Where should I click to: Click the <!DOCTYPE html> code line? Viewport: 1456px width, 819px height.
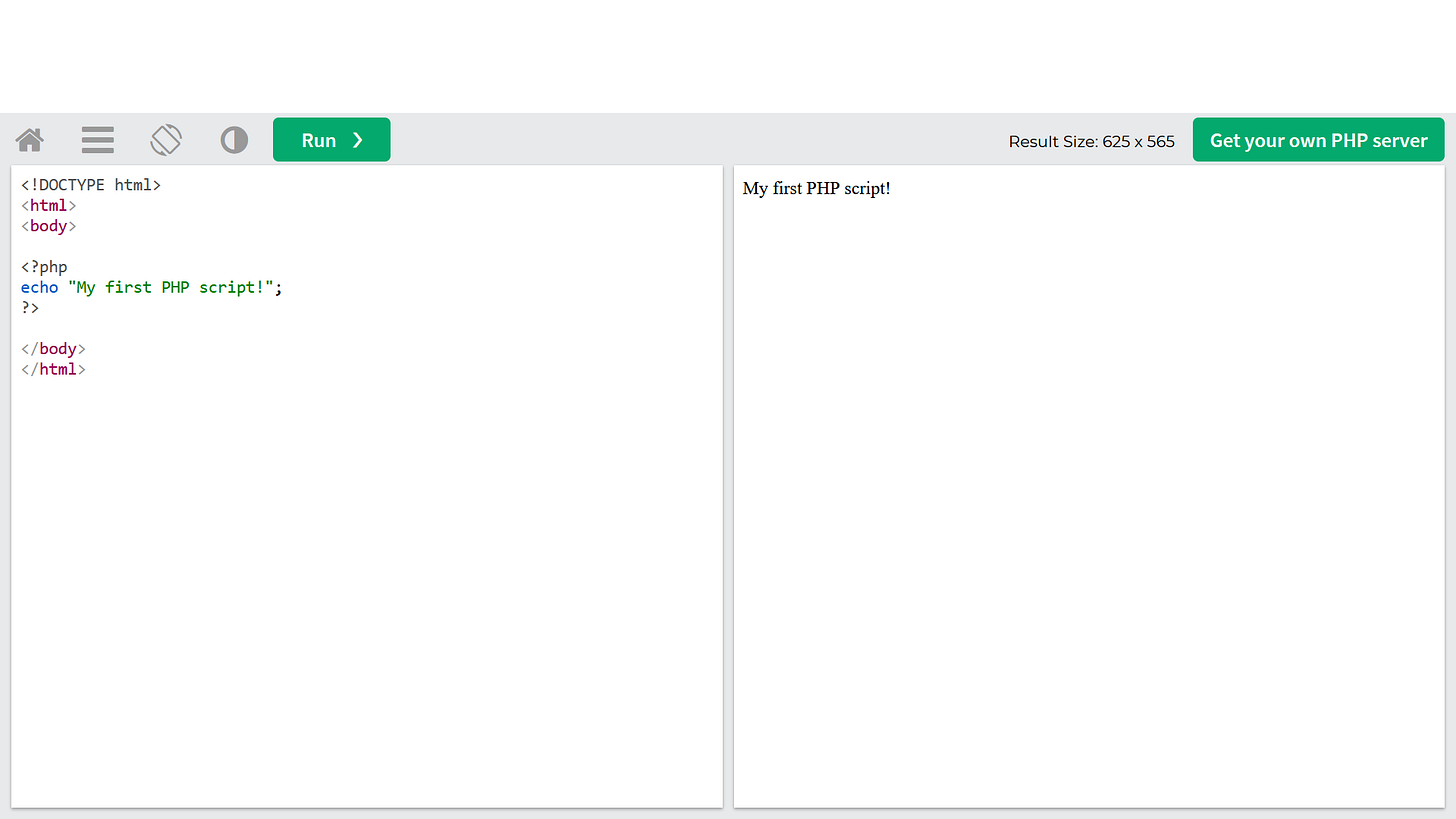[91, 185]
